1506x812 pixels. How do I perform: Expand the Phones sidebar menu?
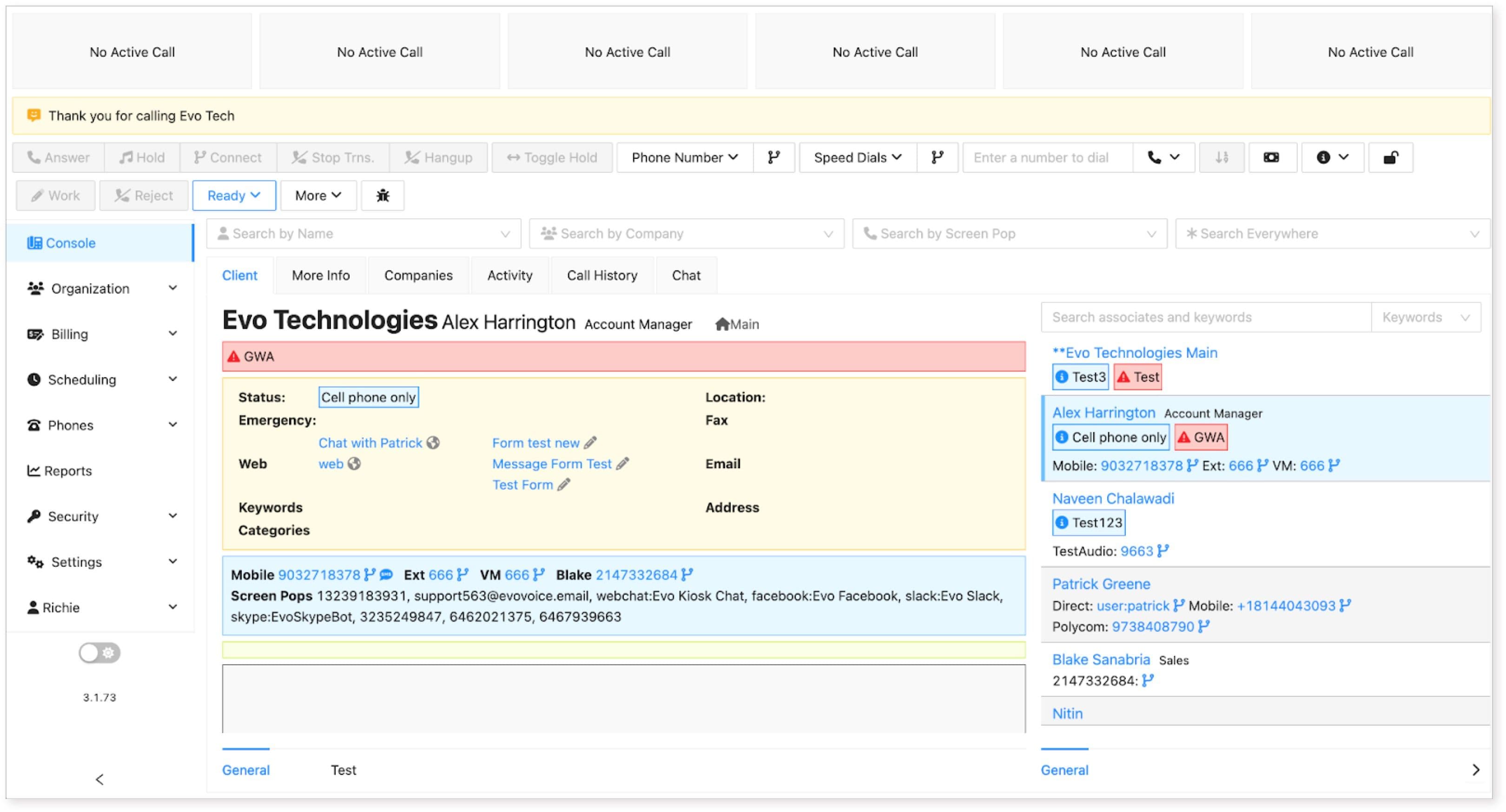[x=100, y=425]
